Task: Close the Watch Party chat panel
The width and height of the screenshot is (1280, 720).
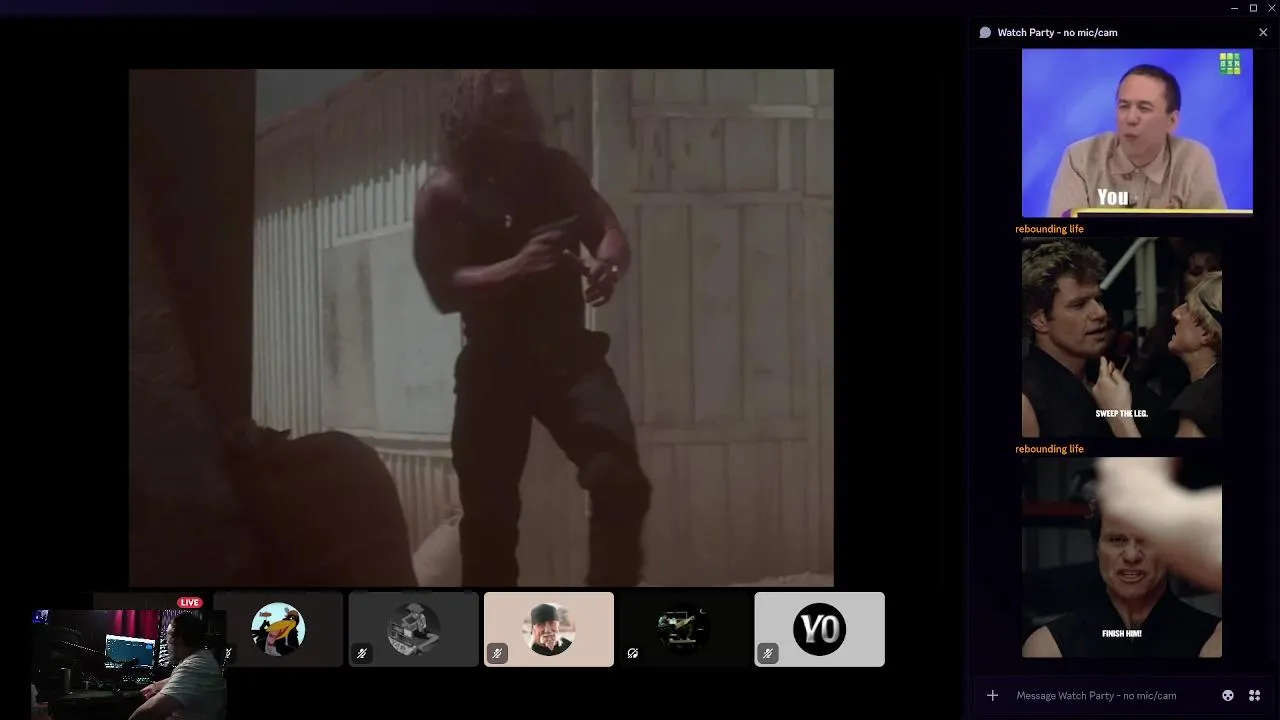Action: (1263, 32)
